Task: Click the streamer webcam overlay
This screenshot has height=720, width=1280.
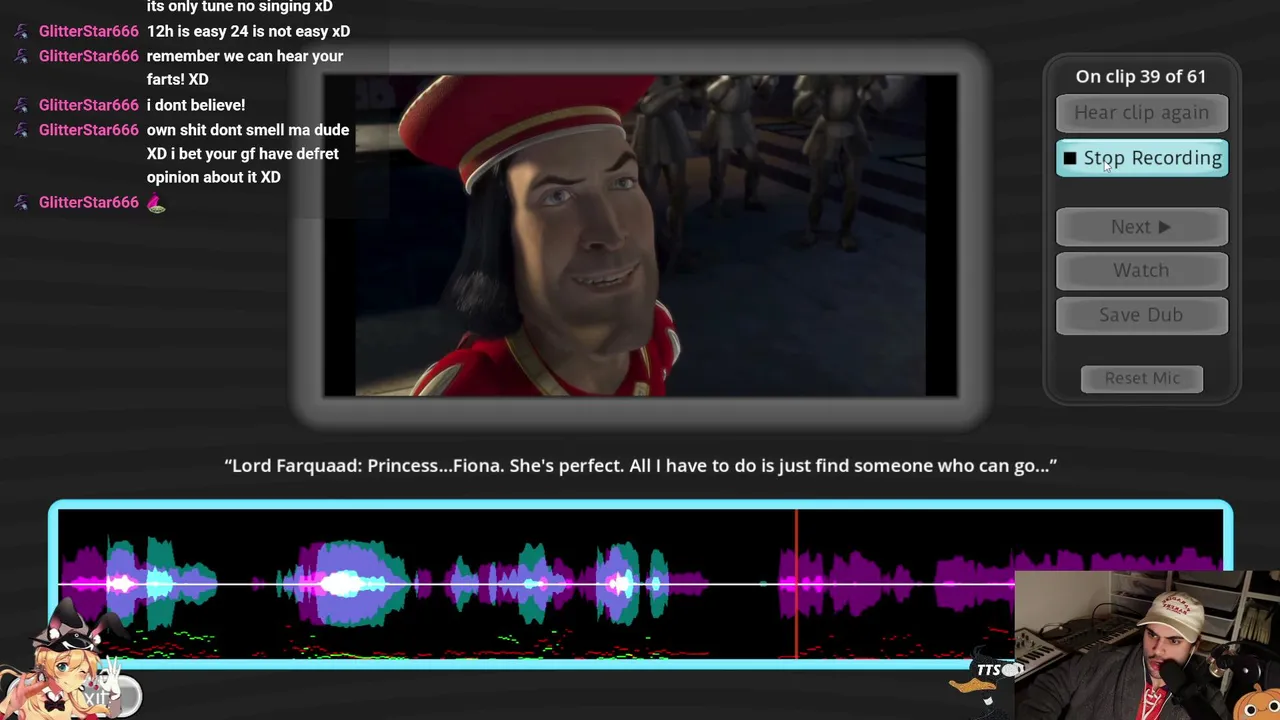Action: (1147, 645)
